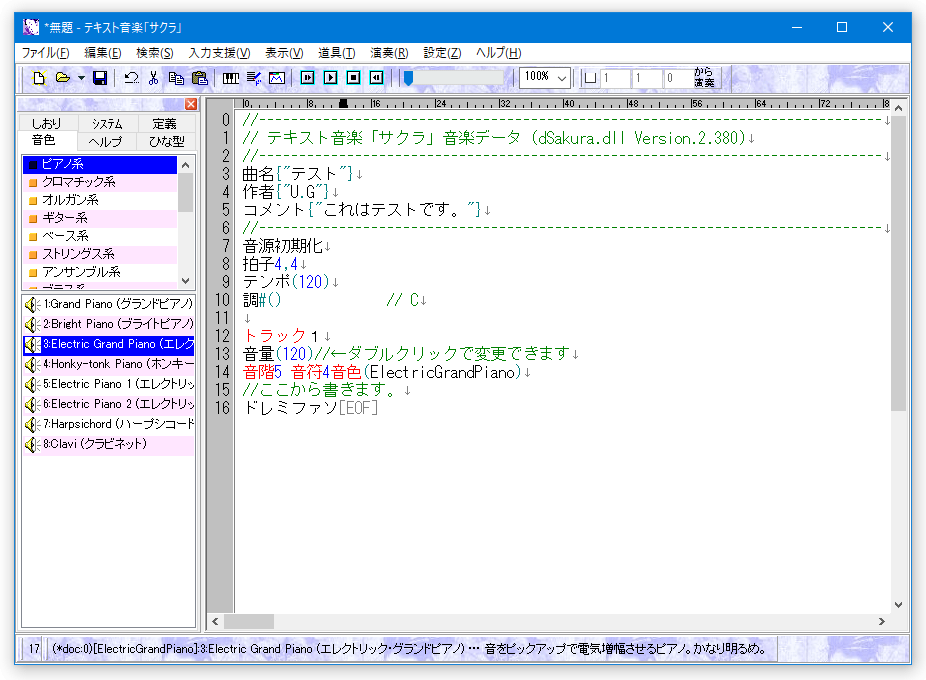Preview sound of 1:Grand Piano speaker icon

coord(32,305)
